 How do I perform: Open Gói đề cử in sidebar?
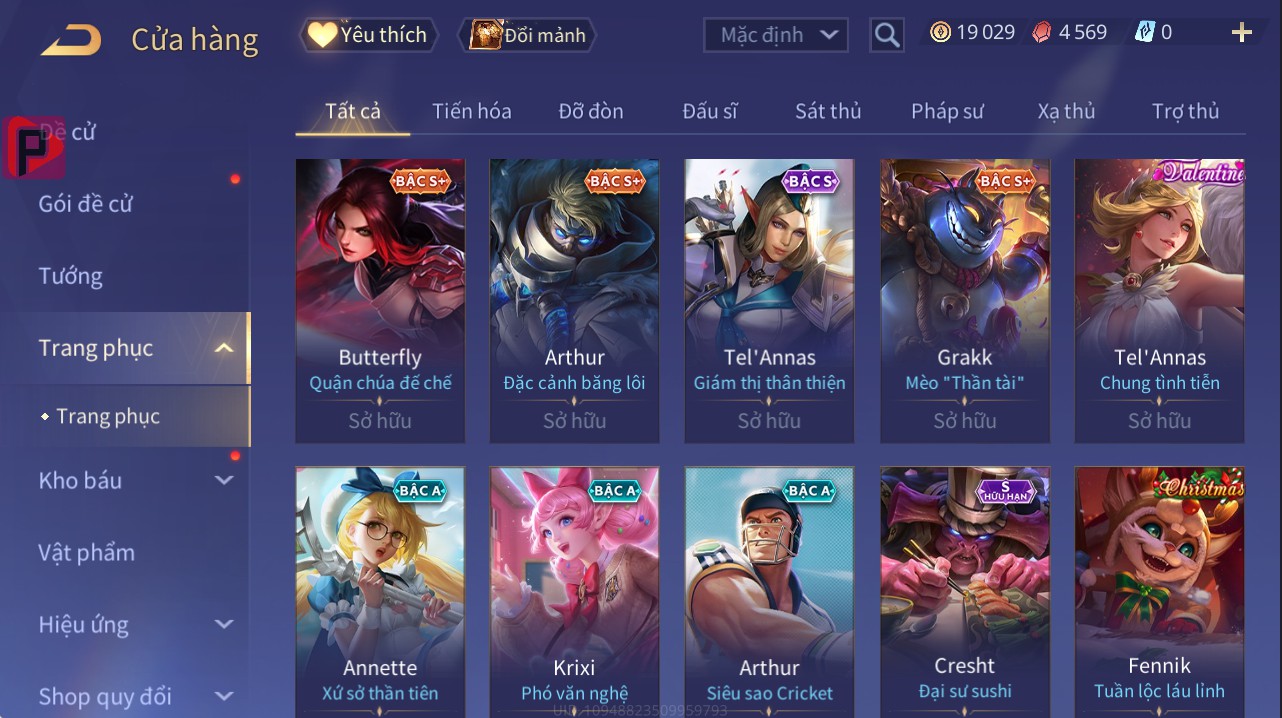[86, 204]
